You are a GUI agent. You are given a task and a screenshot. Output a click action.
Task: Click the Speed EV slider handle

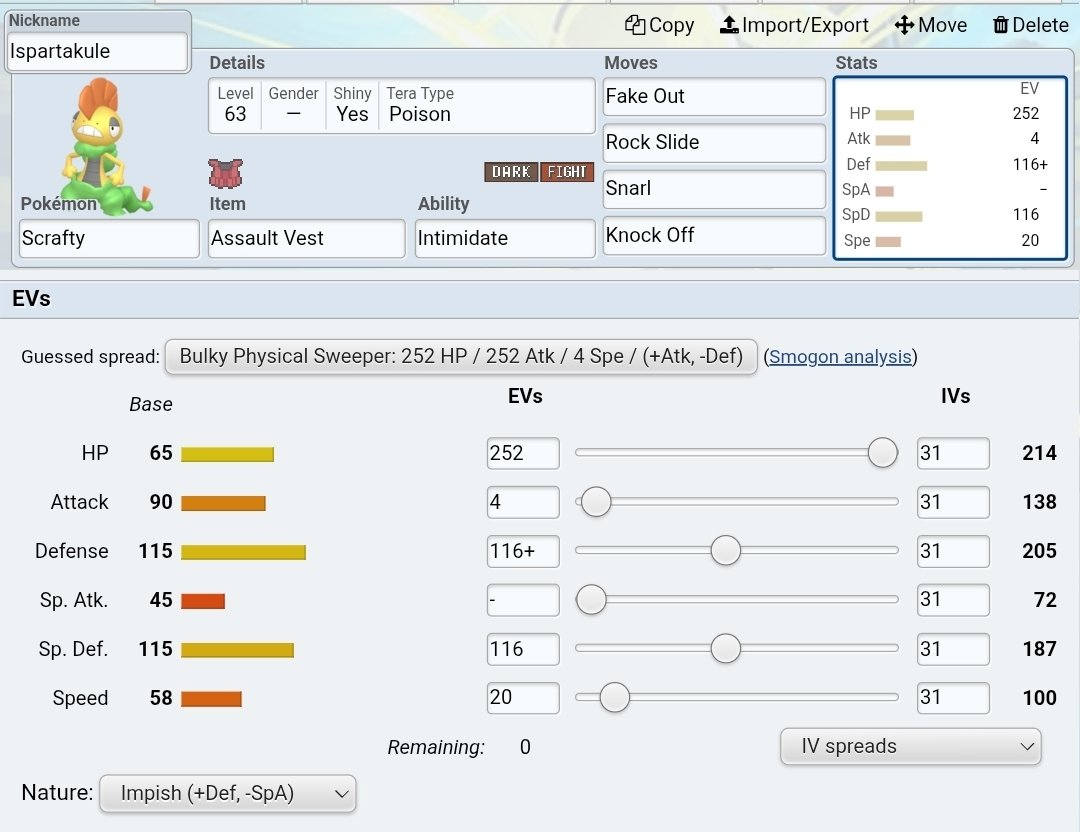(x=614, y=697)
